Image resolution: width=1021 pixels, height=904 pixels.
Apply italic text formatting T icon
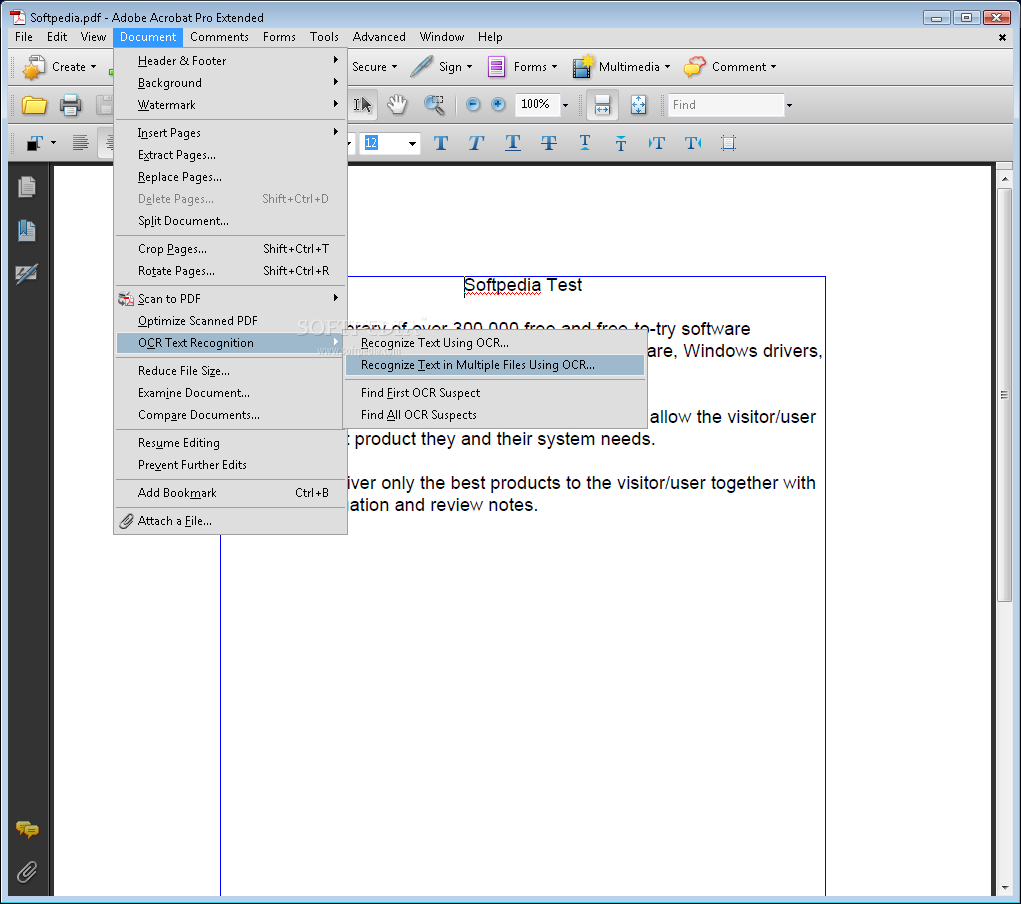476,143
